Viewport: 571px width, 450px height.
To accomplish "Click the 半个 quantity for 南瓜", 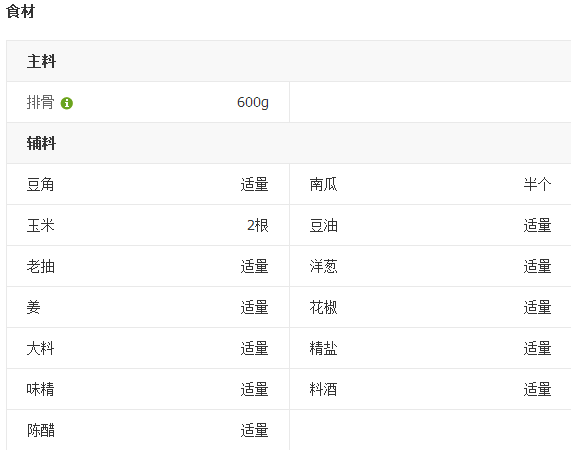I will pyautogui.click(x=537, y=184).
